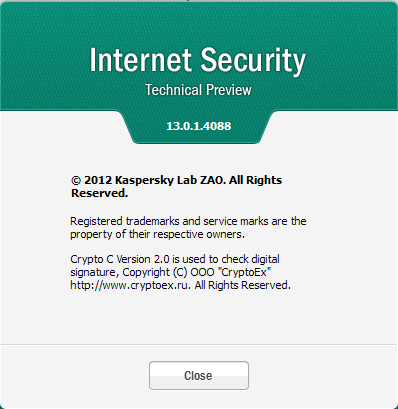398x409 pixels.
Task: Click the word Internet in title
Action: pos(140,60)
